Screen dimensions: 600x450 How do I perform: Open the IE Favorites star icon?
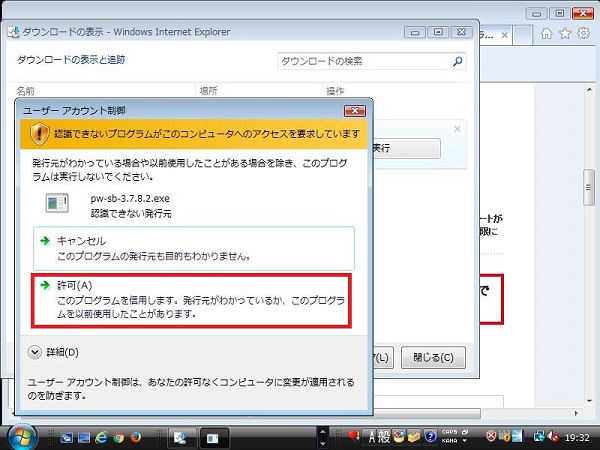[565, 34]
